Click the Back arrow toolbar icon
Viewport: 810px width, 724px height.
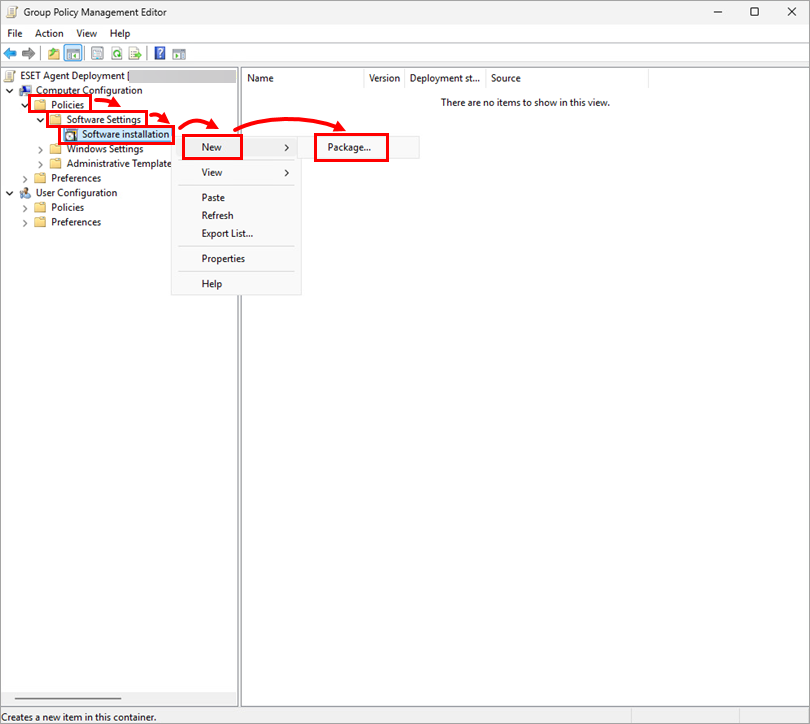(x=10, y=54)
